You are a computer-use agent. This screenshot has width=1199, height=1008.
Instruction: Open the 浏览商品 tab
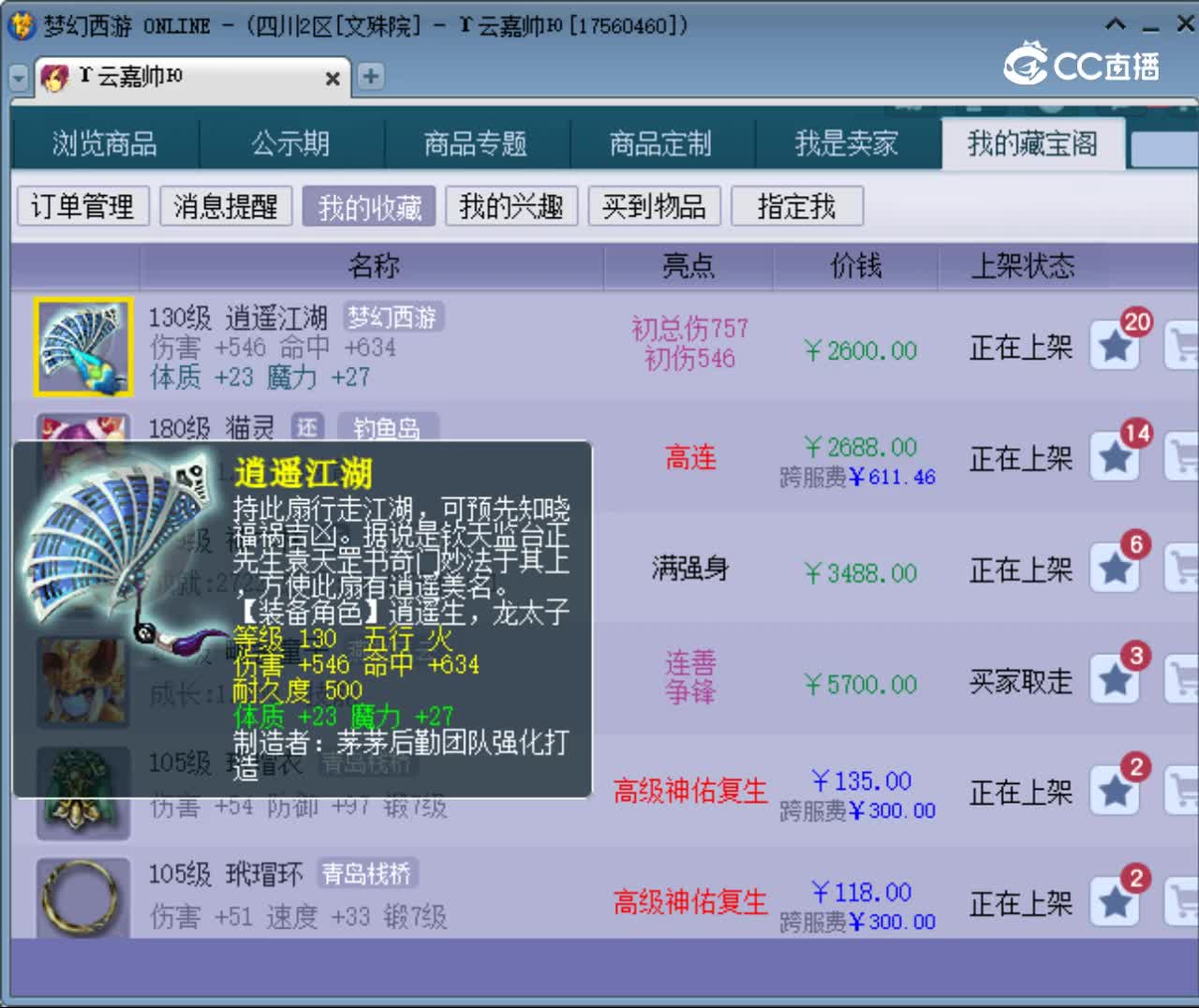[x=105, y=144]
